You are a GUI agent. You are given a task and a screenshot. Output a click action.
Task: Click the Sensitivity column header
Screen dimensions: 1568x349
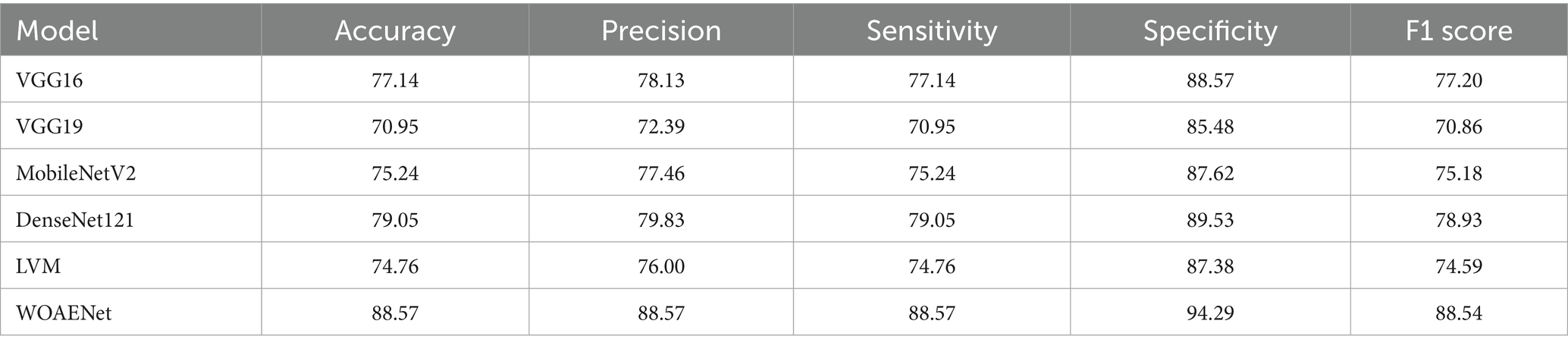(x=931, y=30)
